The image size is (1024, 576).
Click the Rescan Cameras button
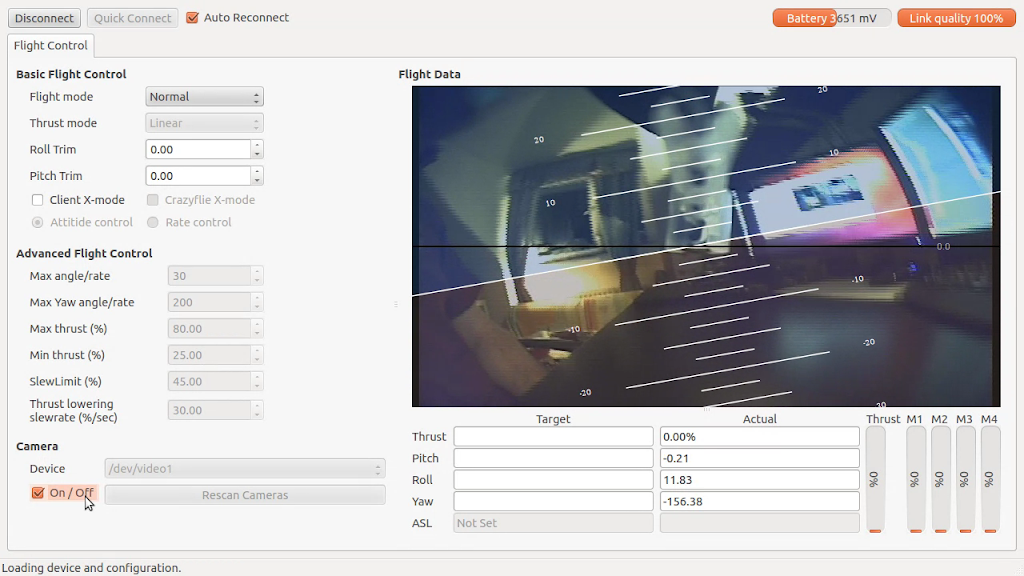pyautogui.click(x=245, y=495)
